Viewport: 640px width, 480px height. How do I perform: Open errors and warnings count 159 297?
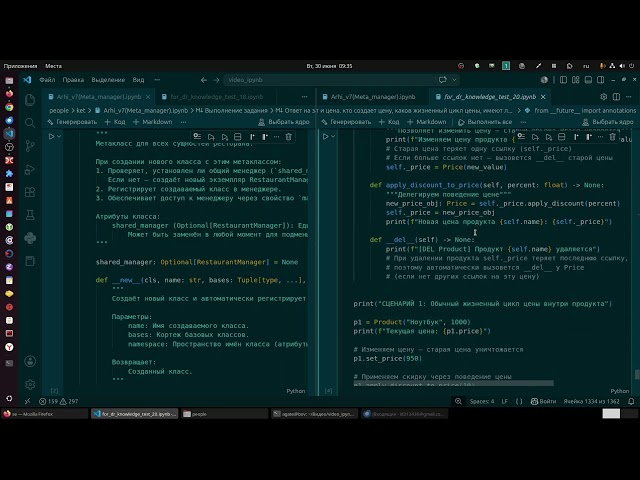click(58, 401)
